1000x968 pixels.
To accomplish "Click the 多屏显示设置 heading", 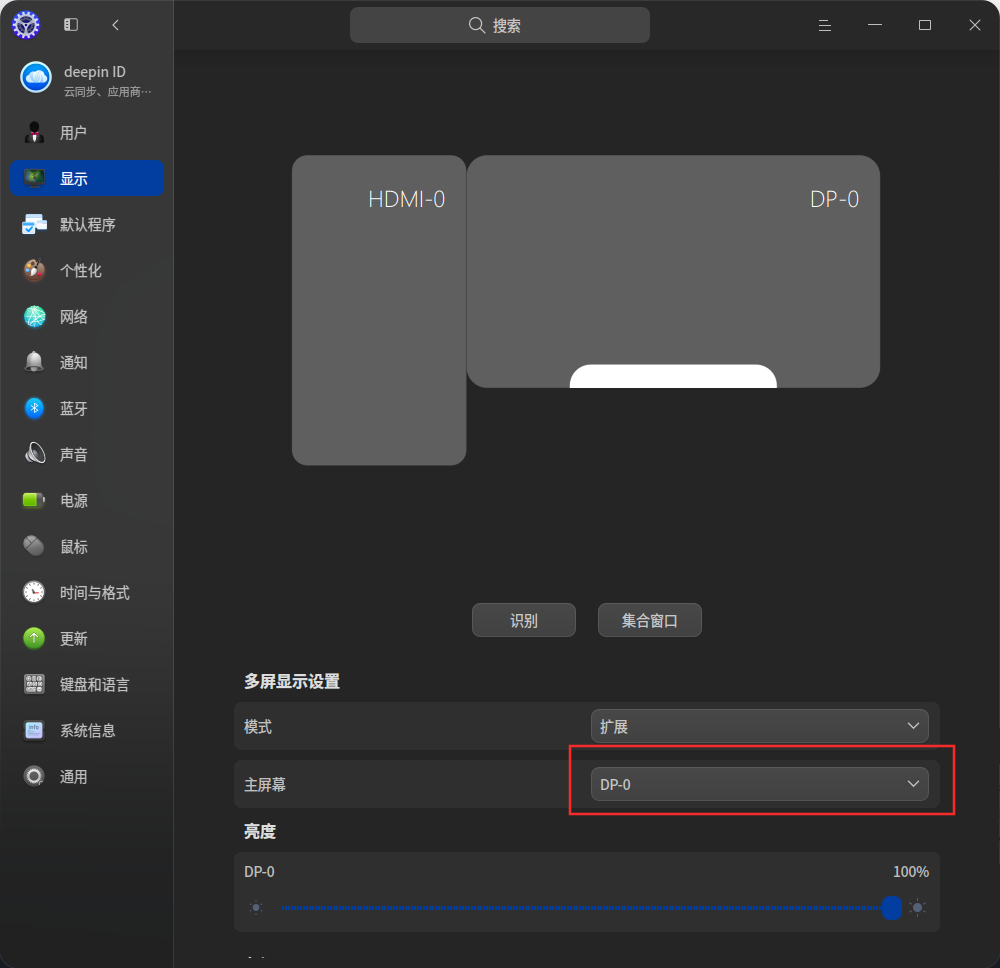I will (292, 682).
